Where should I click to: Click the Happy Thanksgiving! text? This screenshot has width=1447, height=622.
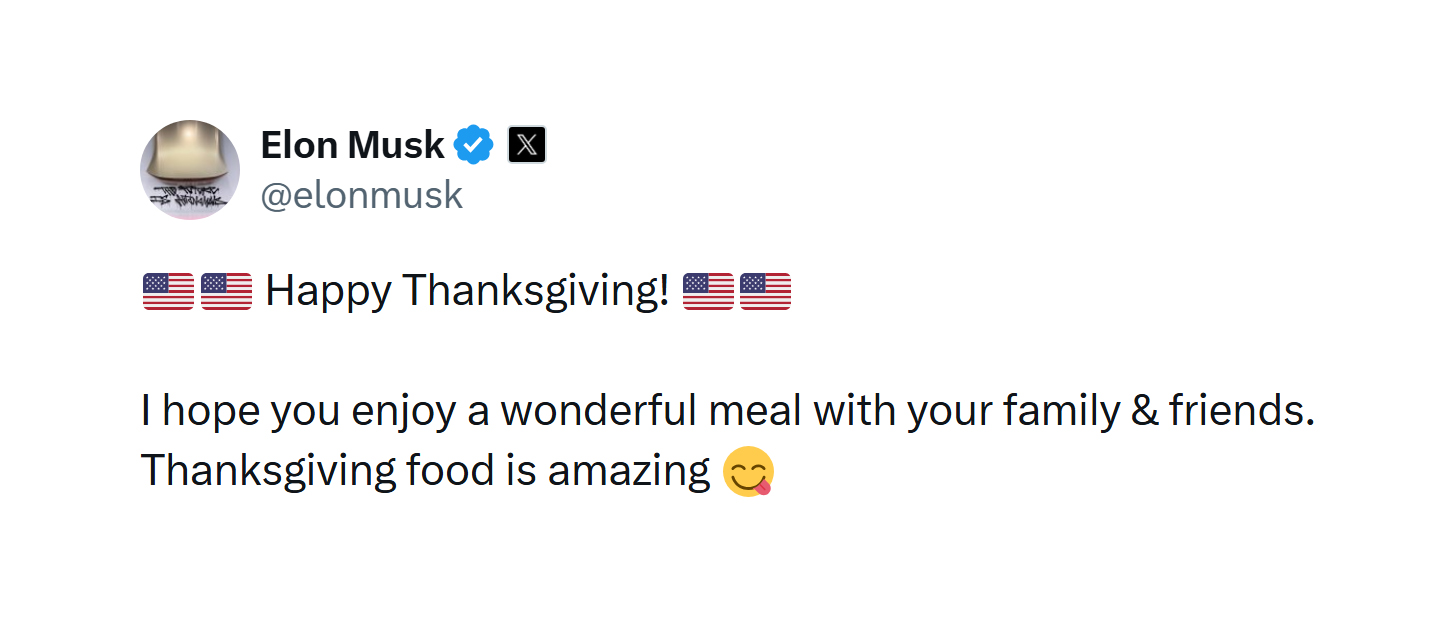[467, 291]
